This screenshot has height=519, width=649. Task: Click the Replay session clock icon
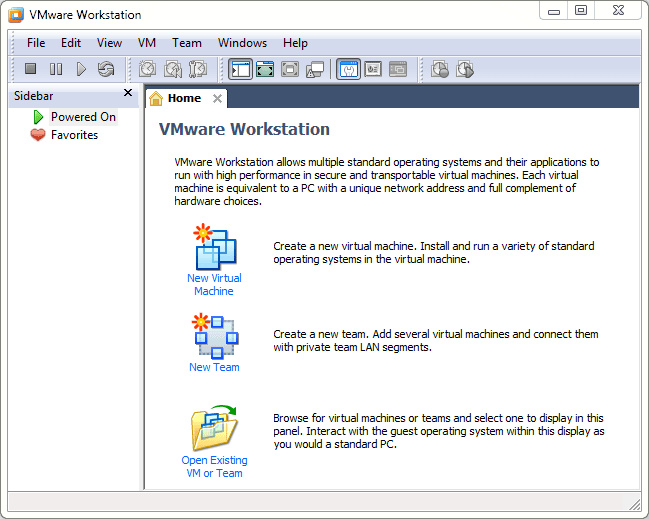click(465, 69)
